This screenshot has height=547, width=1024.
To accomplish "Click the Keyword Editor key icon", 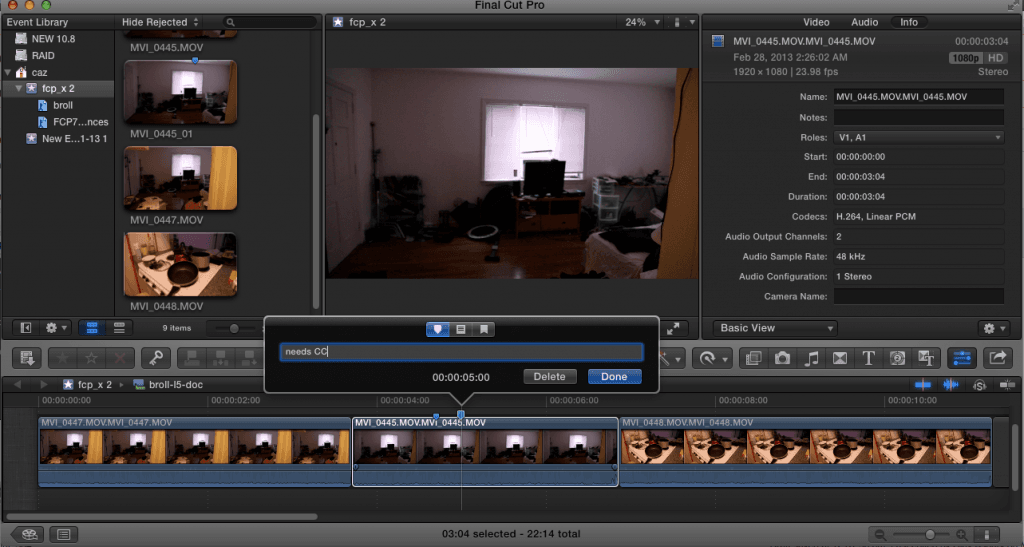I will click(155, 358).
